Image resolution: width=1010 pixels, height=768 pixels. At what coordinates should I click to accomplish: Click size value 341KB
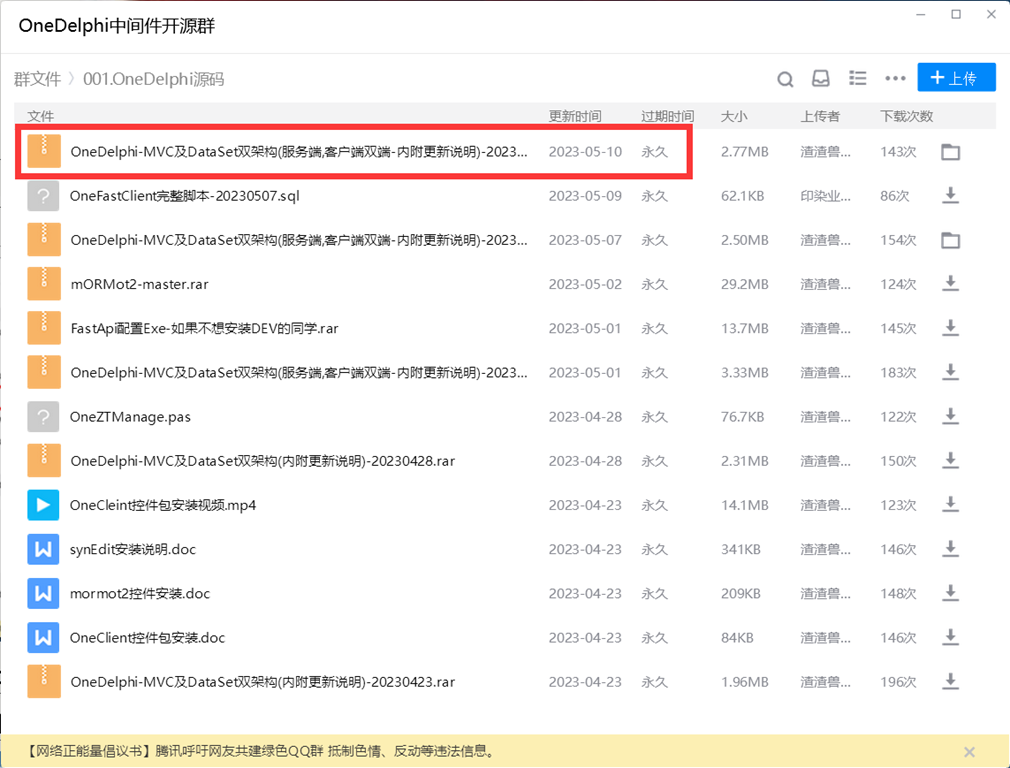coord(740,550)
